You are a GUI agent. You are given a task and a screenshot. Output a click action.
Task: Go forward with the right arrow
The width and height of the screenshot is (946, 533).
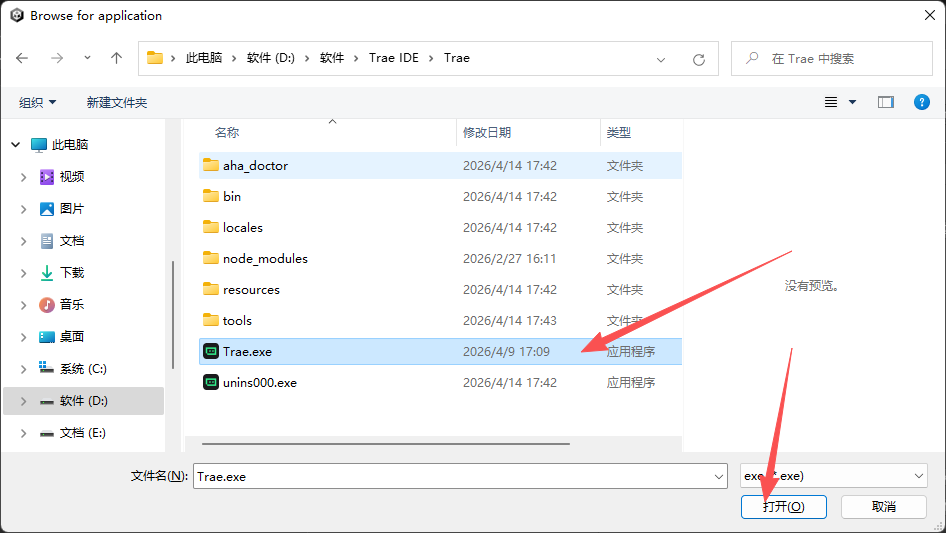pyautogui.click(x=57, y=58)
